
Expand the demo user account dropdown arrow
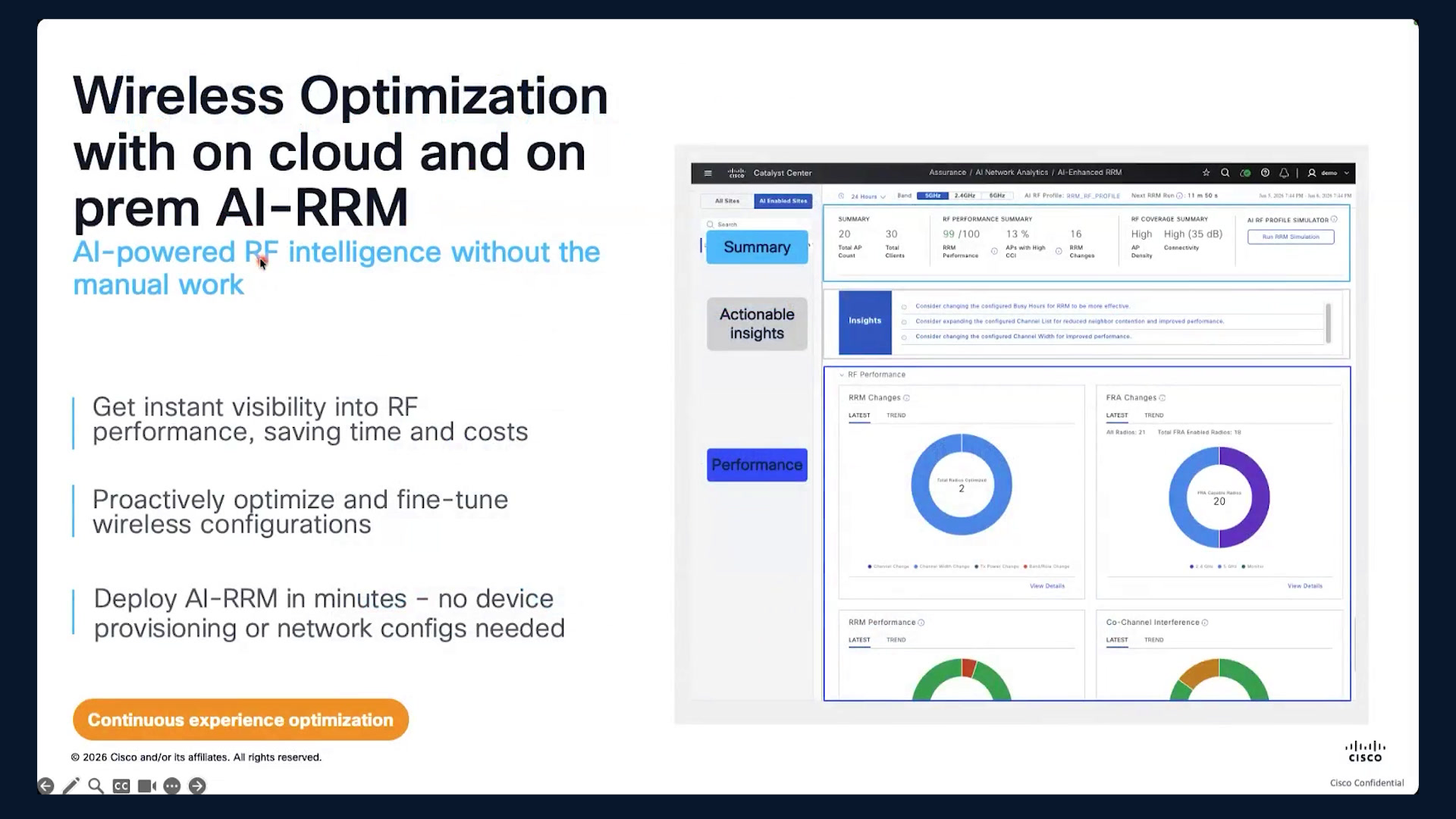point(1347,173)
